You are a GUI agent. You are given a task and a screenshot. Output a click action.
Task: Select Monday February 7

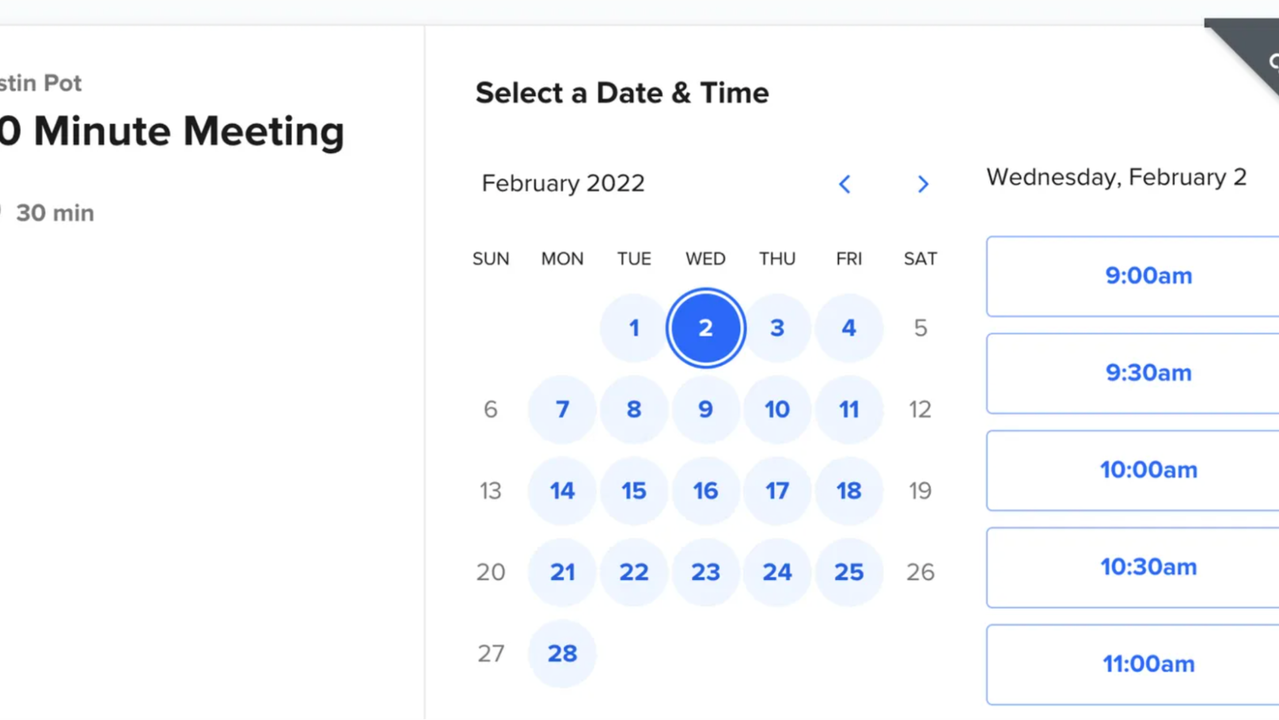tap(562, 409)
